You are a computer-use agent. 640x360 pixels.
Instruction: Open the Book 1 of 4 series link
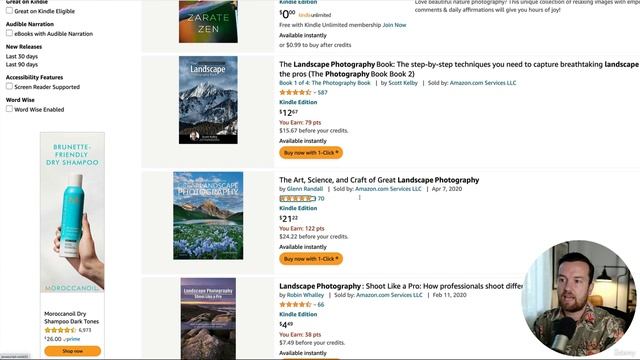pyautogui.click(x=325, y=83)
